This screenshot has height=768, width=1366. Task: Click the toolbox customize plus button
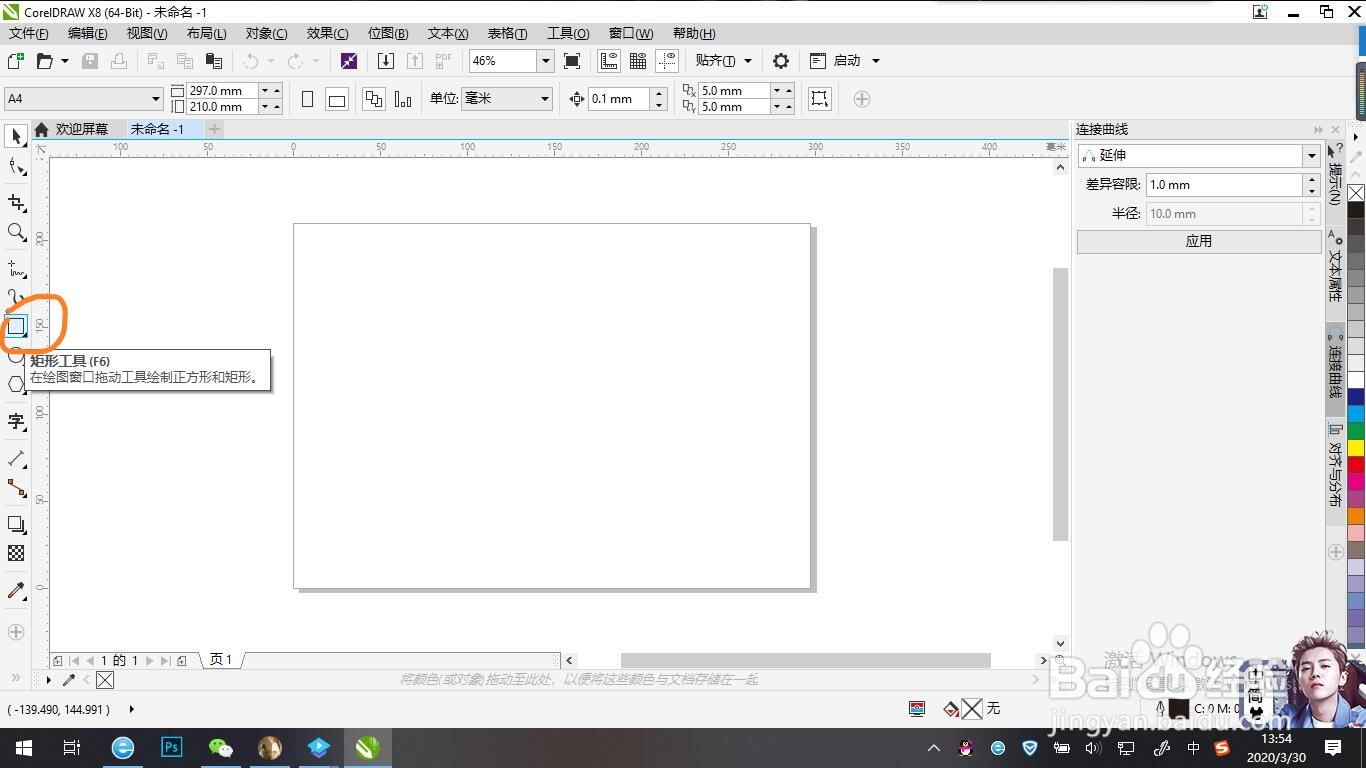point(16,632)
